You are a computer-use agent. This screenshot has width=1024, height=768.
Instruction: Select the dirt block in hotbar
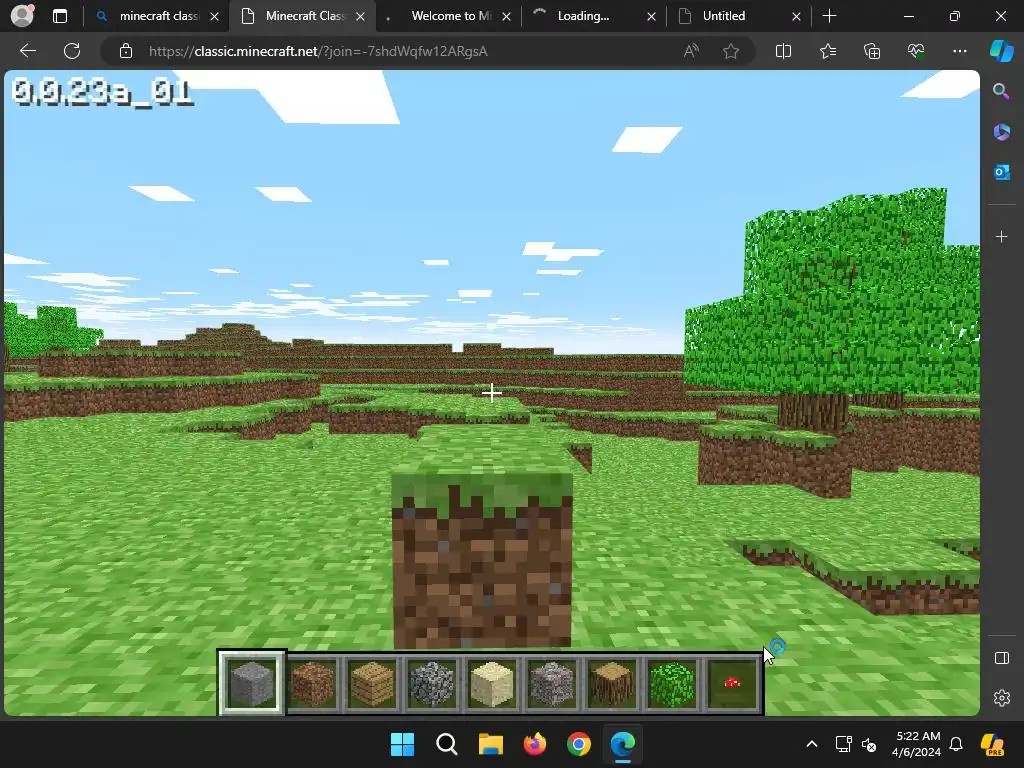click(x=312, y=683)
